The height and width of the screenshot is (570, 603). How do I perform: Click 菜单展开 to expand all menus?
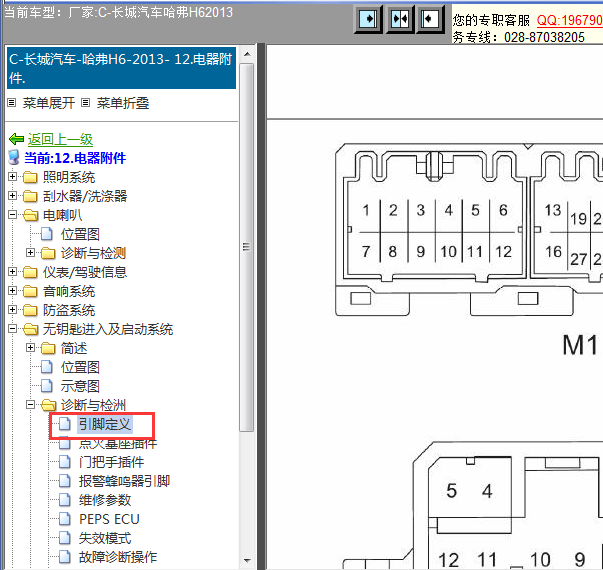[49, 103]
